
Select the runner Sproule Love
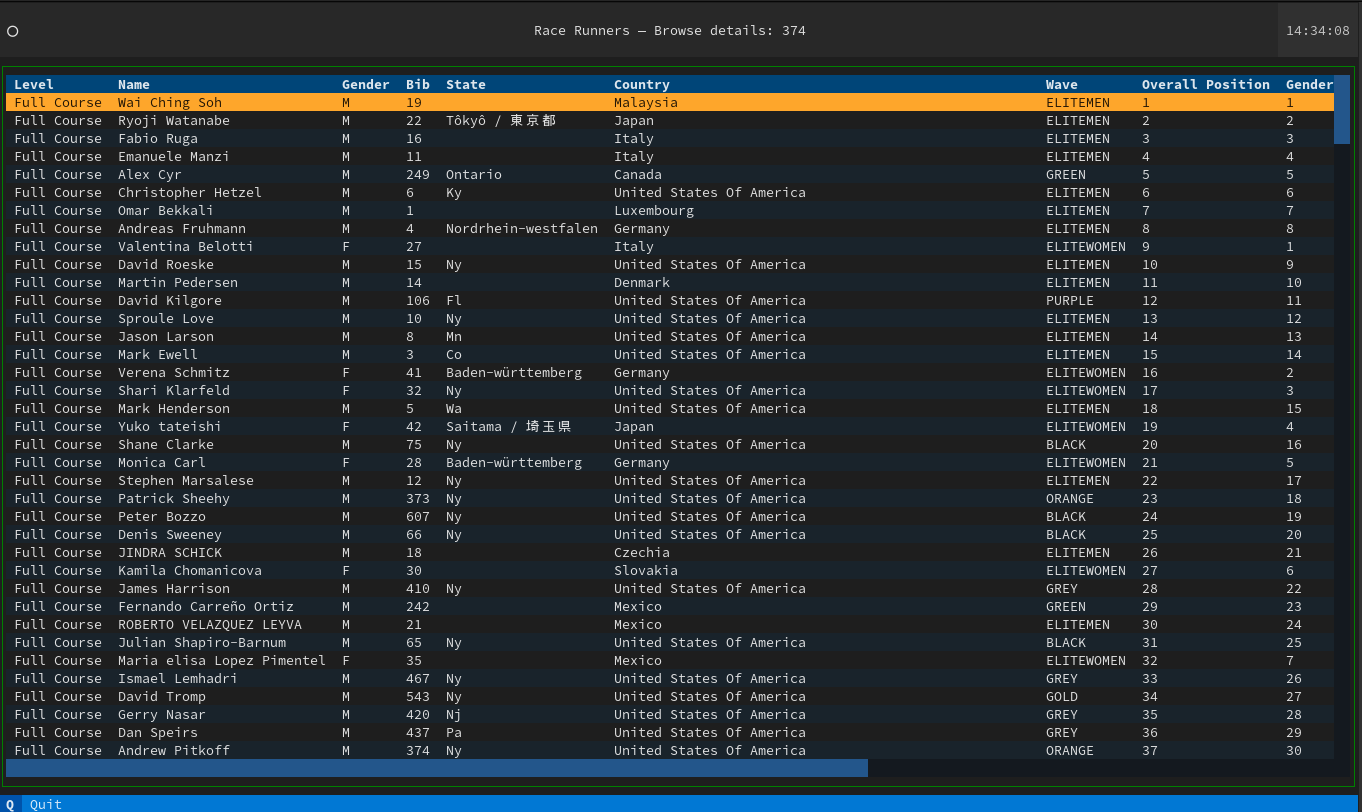(x=670, y=319)
